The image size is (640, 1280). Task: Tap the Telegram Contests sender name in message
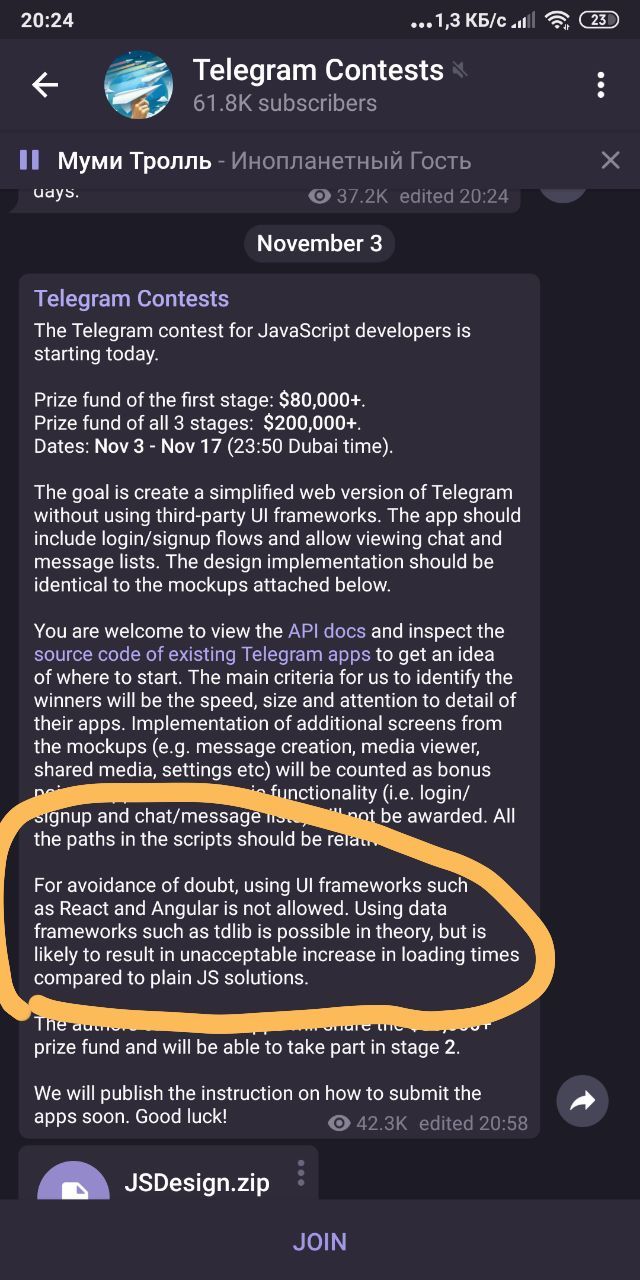tap(131, 299)
